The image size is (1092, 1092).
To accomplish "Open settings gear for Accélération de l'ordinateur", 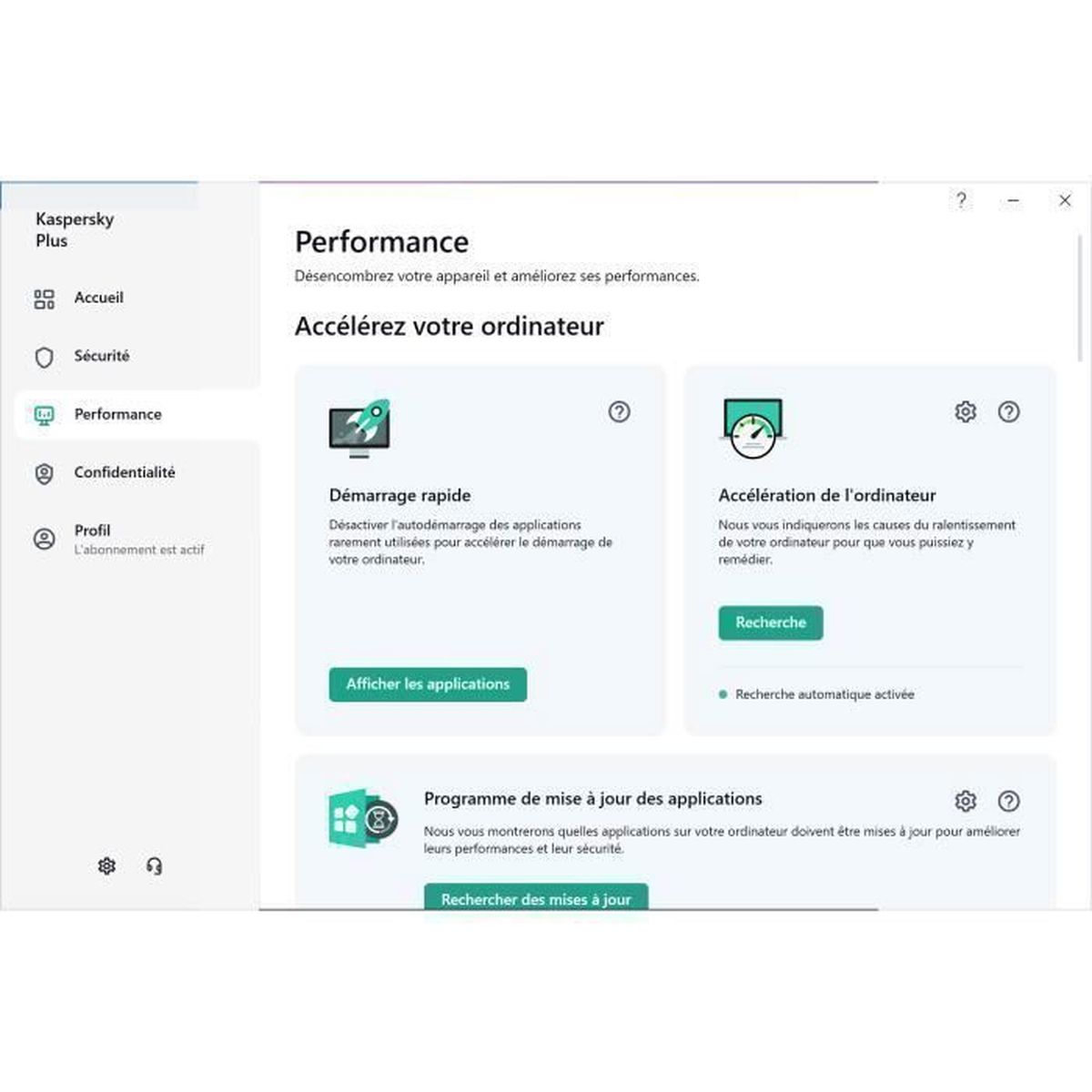I will [x=966, y=411].
